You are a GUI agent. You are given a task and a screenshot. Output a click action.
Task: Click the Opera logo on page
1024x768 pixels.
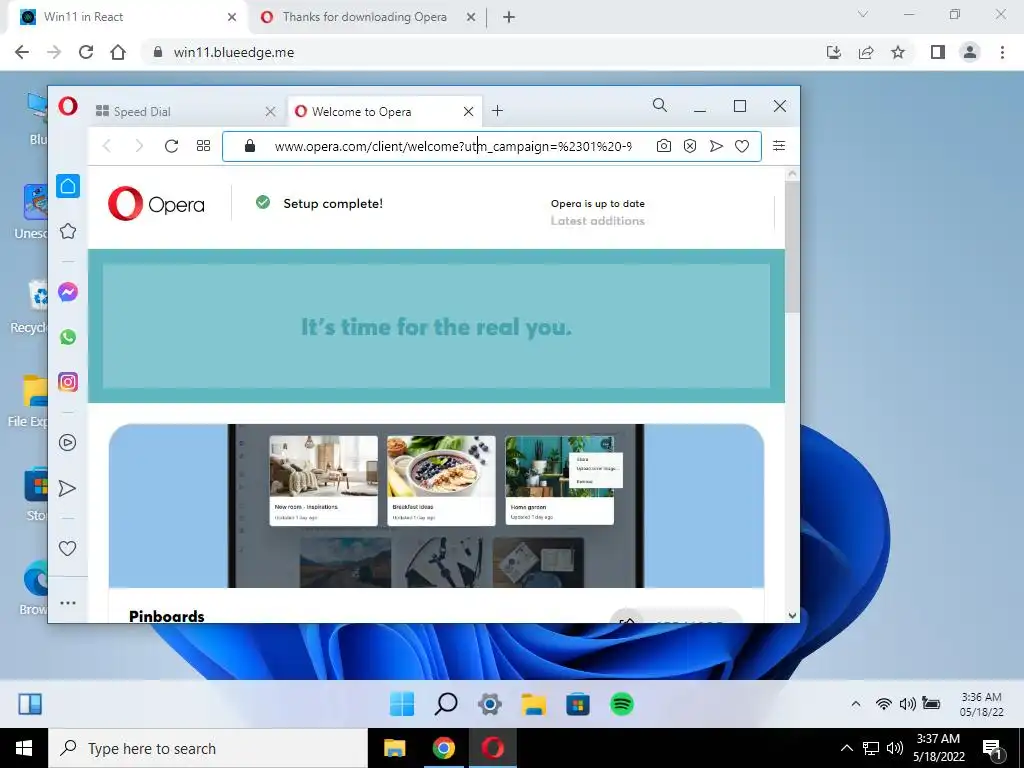[156, 204]
